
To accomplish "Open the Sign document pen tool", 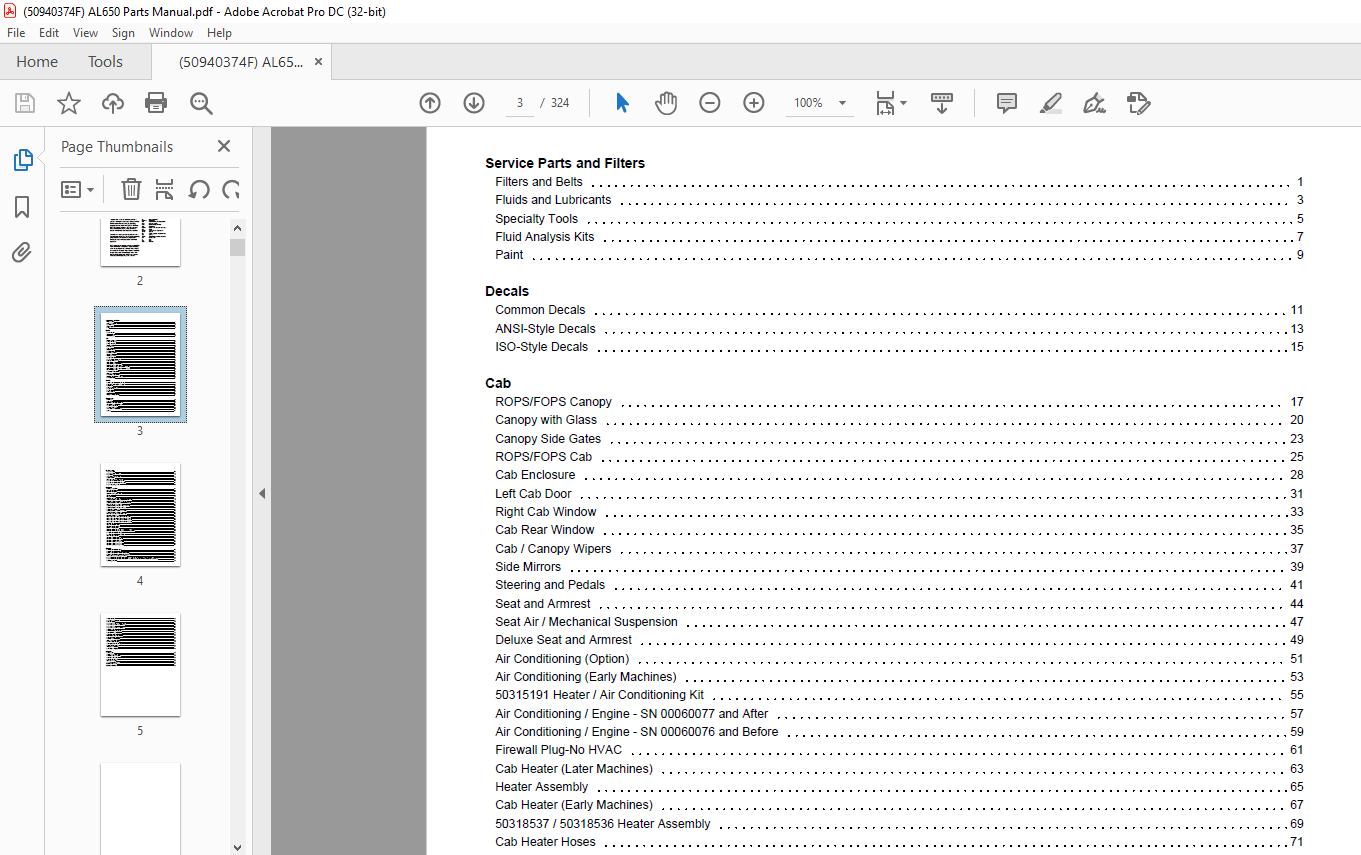I will [1094, 103].
